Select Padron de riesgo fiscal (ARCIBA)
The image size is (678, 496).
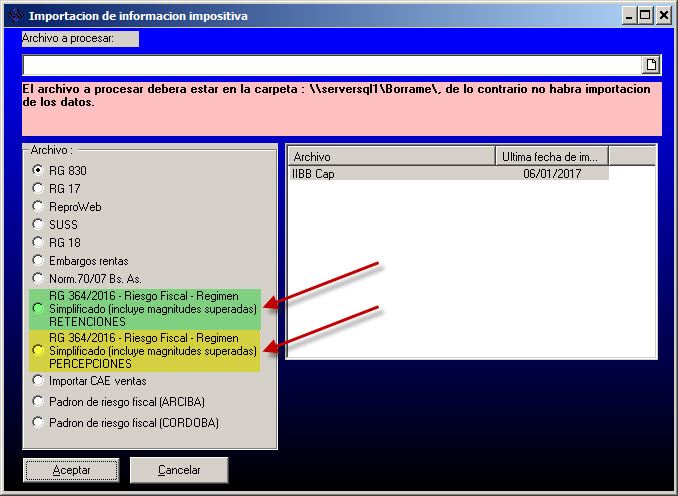click(39, 401)
